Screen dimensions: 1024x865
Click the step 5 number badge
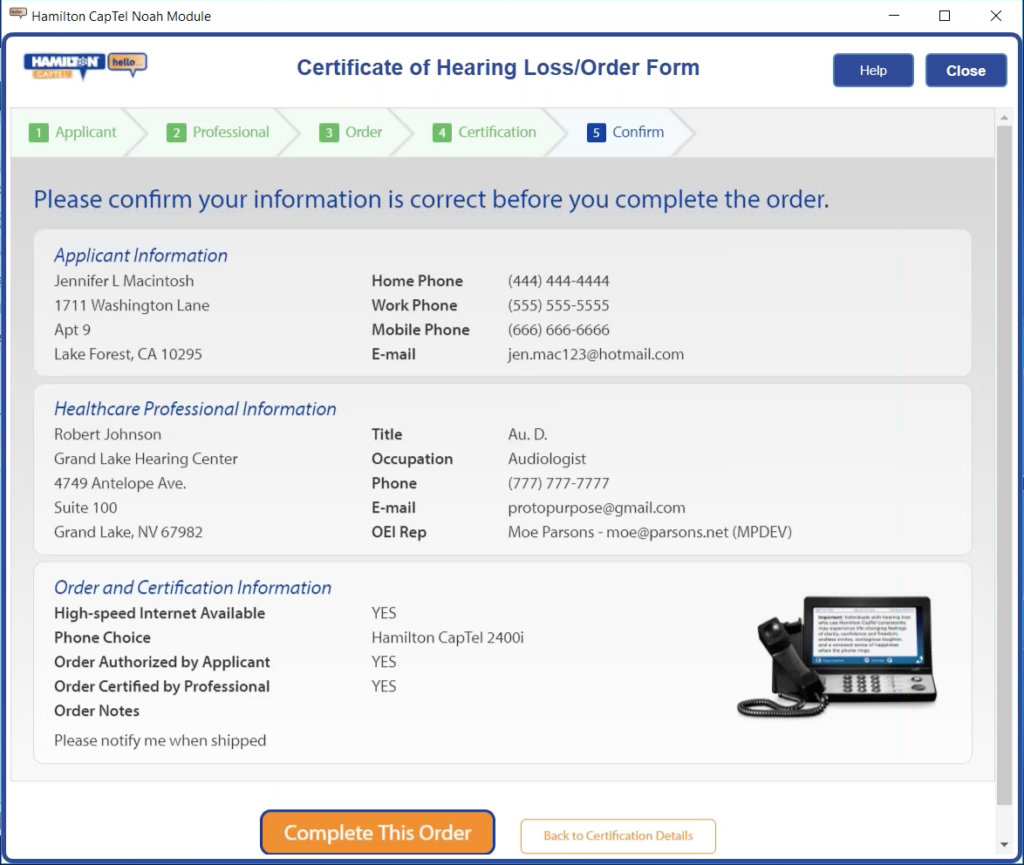596,133
